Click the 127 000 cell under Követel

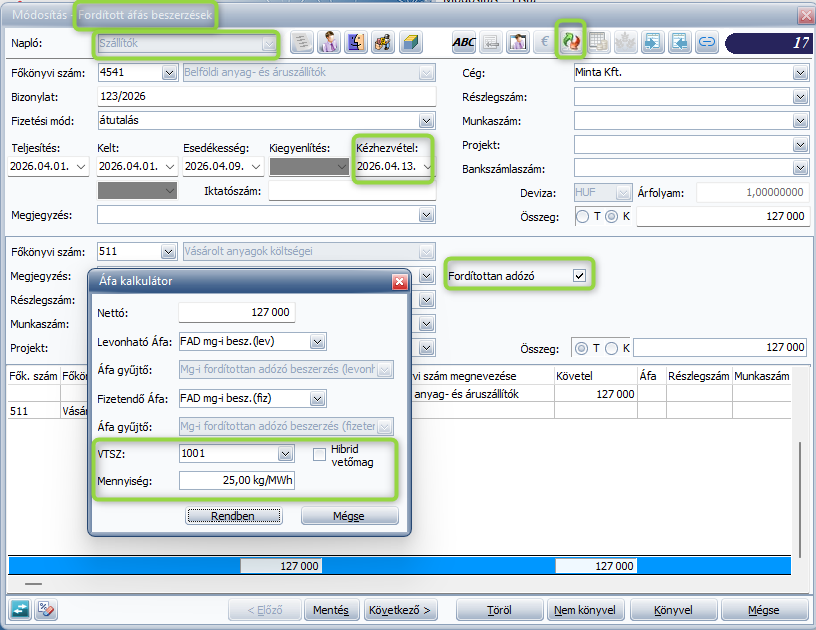(x=595, y=394)
